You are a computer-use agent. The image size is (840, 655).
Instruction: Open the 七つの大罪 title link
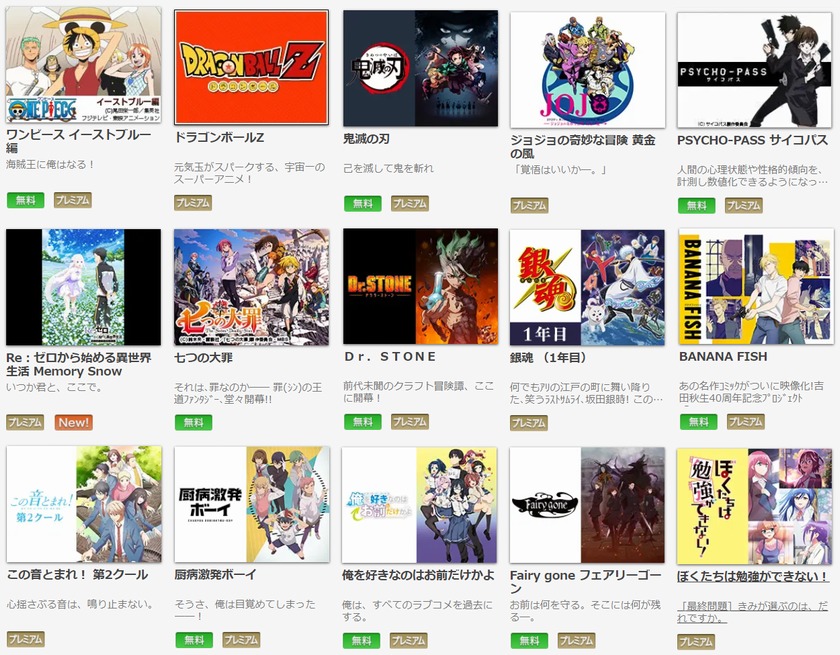click(203, 357)
